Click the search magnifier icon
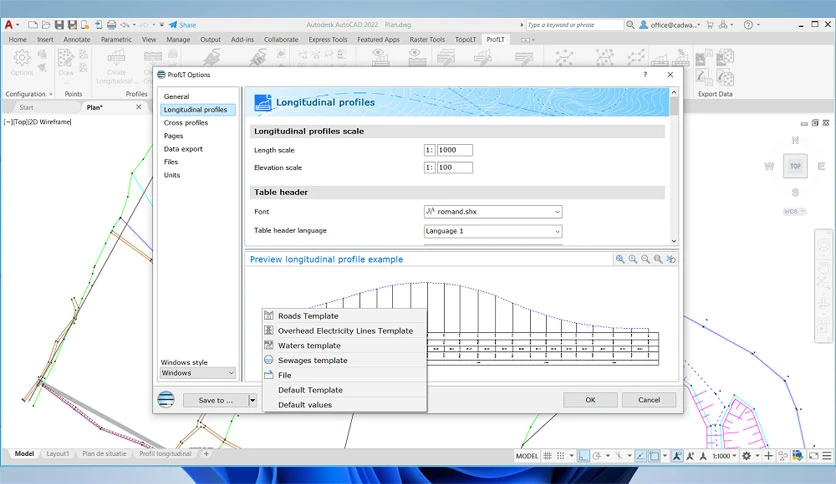836x484 pixels. 630,25
